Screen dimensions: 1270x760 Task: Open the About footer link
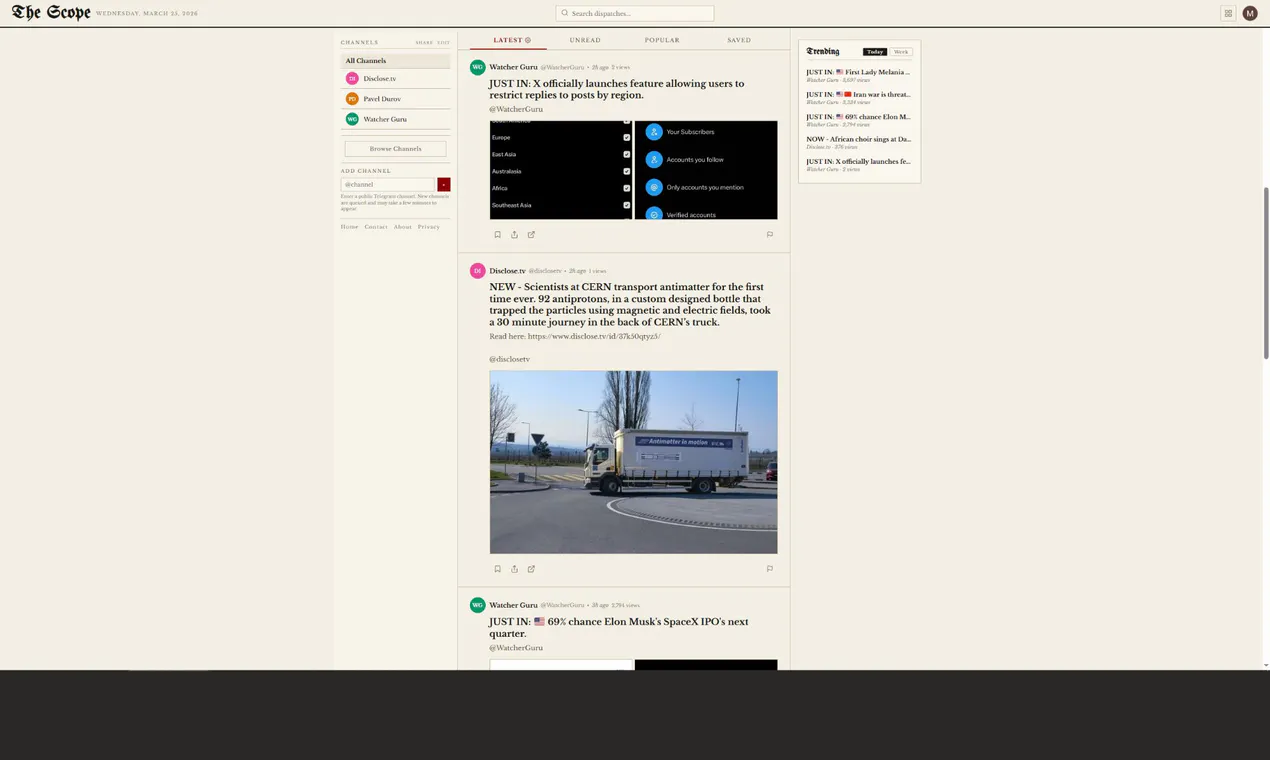tap(402, 227)
